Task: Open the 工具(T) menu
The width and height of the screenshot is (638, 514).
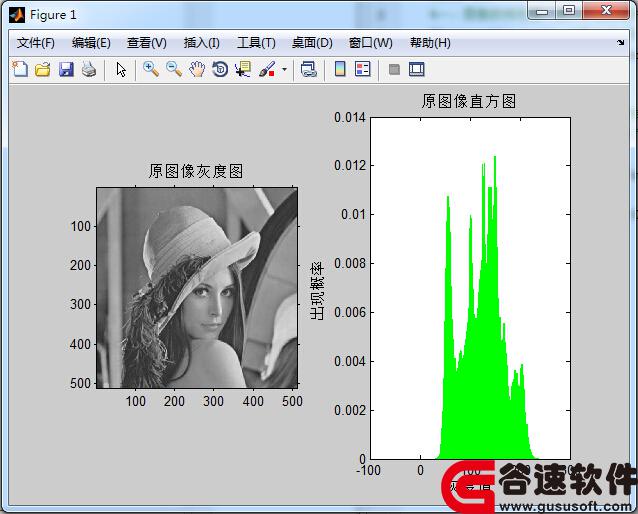Action: click(256, 43)
